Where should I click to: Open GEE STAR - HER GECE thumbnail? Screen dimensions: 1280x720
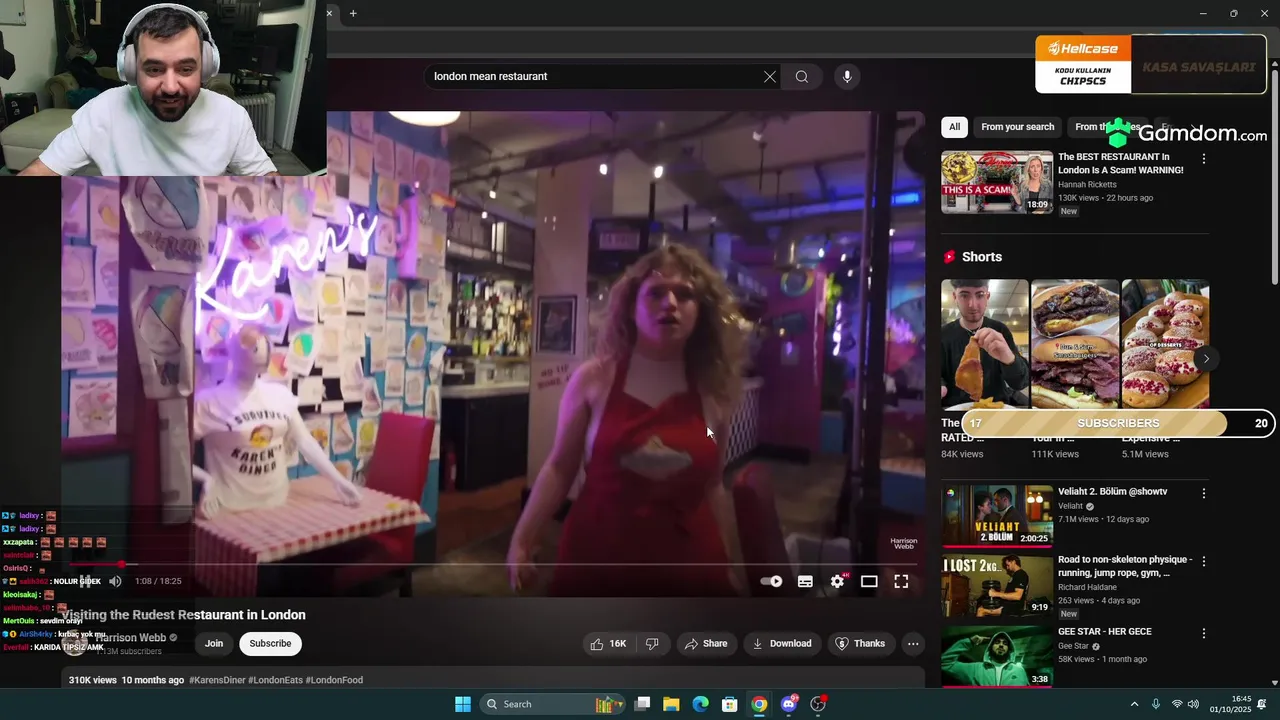[x=997, y=656]
